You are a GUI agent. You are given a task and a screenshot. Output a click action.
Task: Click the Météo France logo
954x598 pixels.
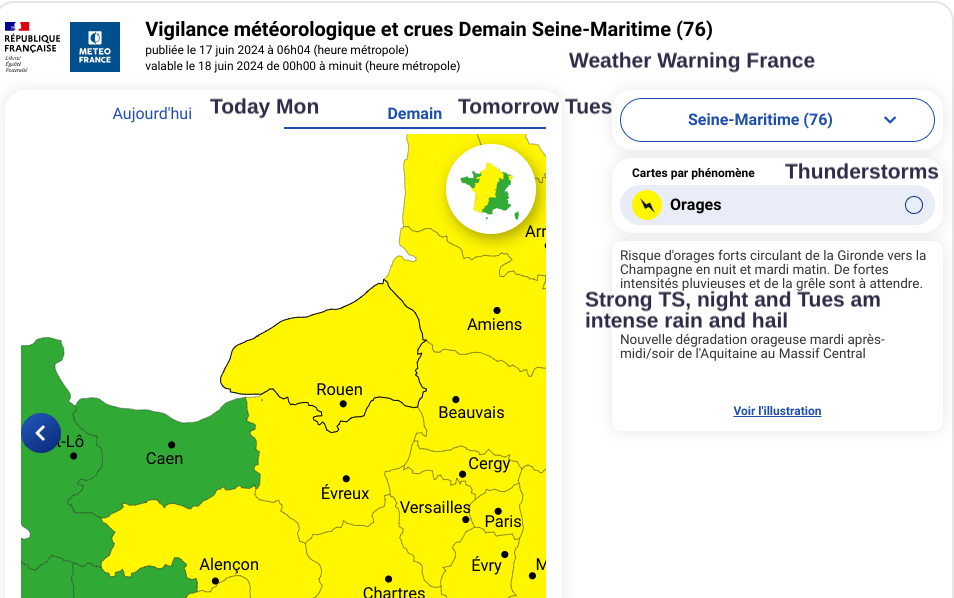(95, 46)
